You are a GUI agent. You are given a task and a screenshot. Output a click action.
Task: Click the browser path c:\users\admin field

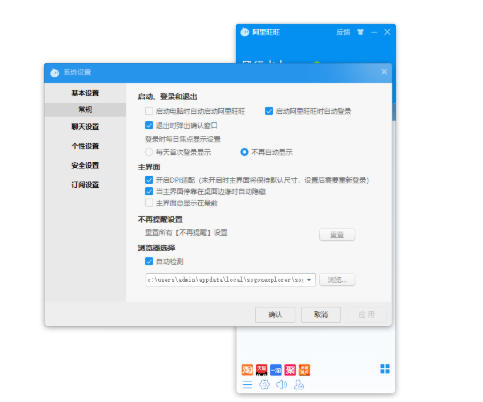(230, 280)
